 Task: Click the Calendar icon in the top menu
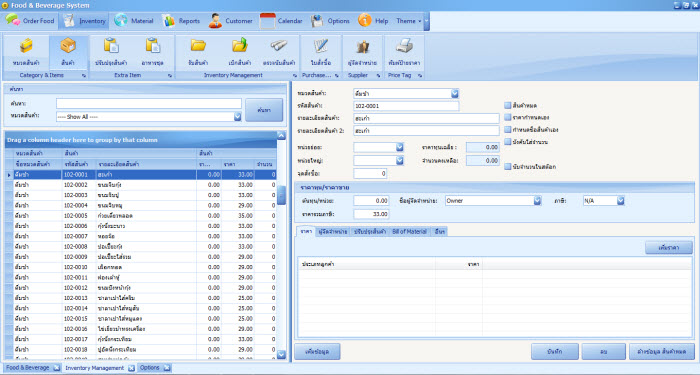(267, 21)
